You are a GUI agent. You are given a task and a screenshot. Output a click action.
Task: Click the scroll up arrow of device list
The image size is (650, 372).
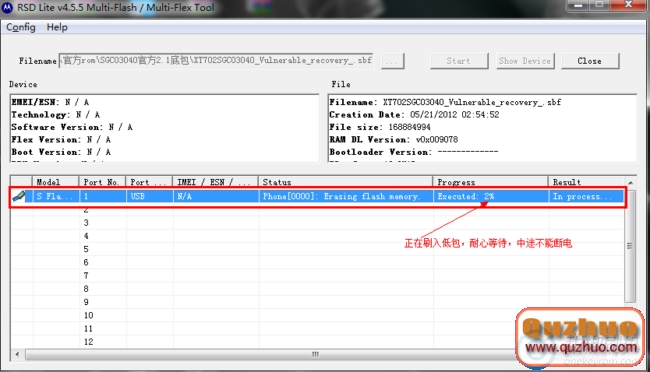(630, 182)
